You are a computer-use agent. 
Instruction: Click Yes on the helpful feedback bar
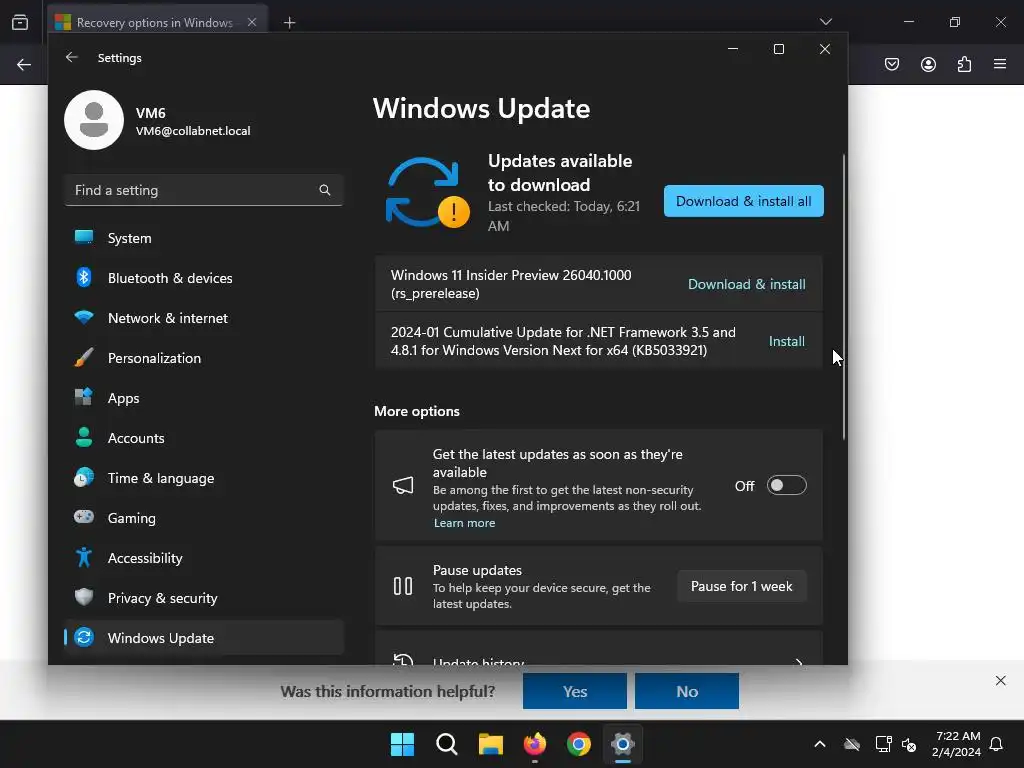[575, 692]
